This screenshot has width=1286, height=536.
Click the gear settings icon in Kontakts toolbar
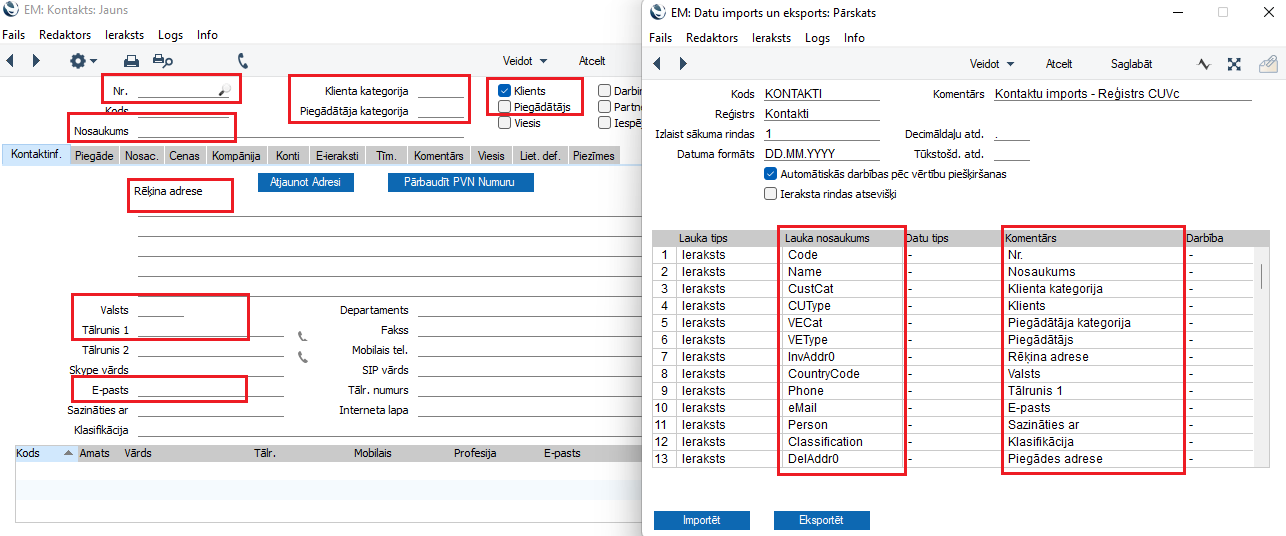coord(79,61)
